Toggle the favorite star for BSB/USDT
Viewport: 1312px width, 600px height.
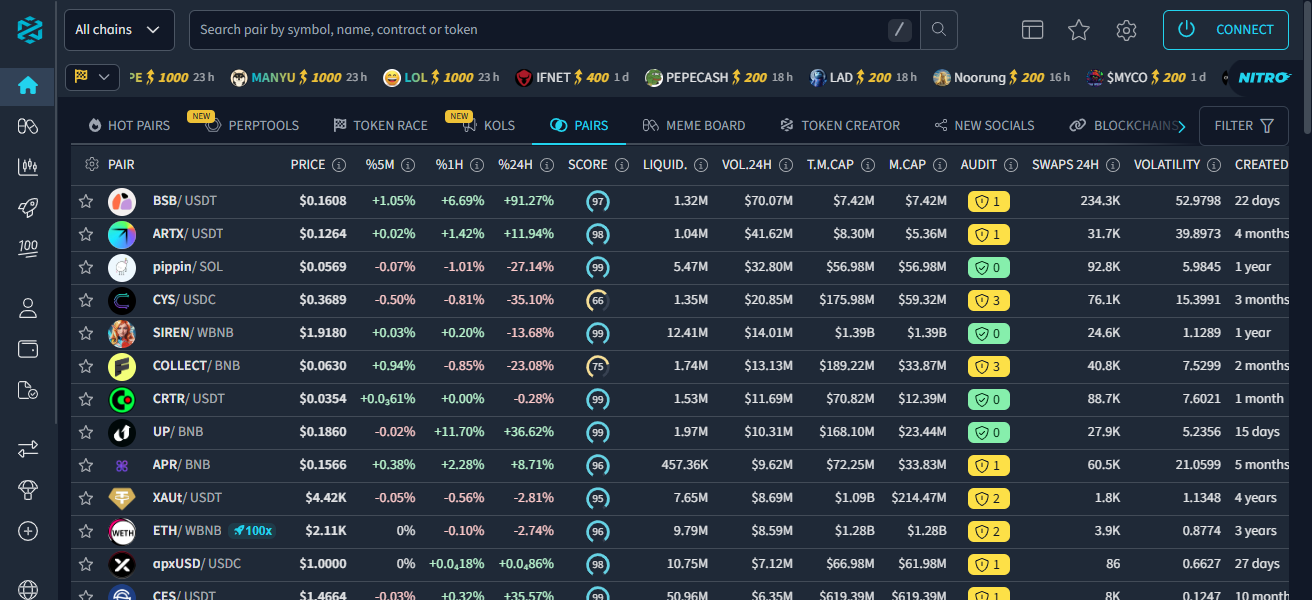(x=85, y=201)
